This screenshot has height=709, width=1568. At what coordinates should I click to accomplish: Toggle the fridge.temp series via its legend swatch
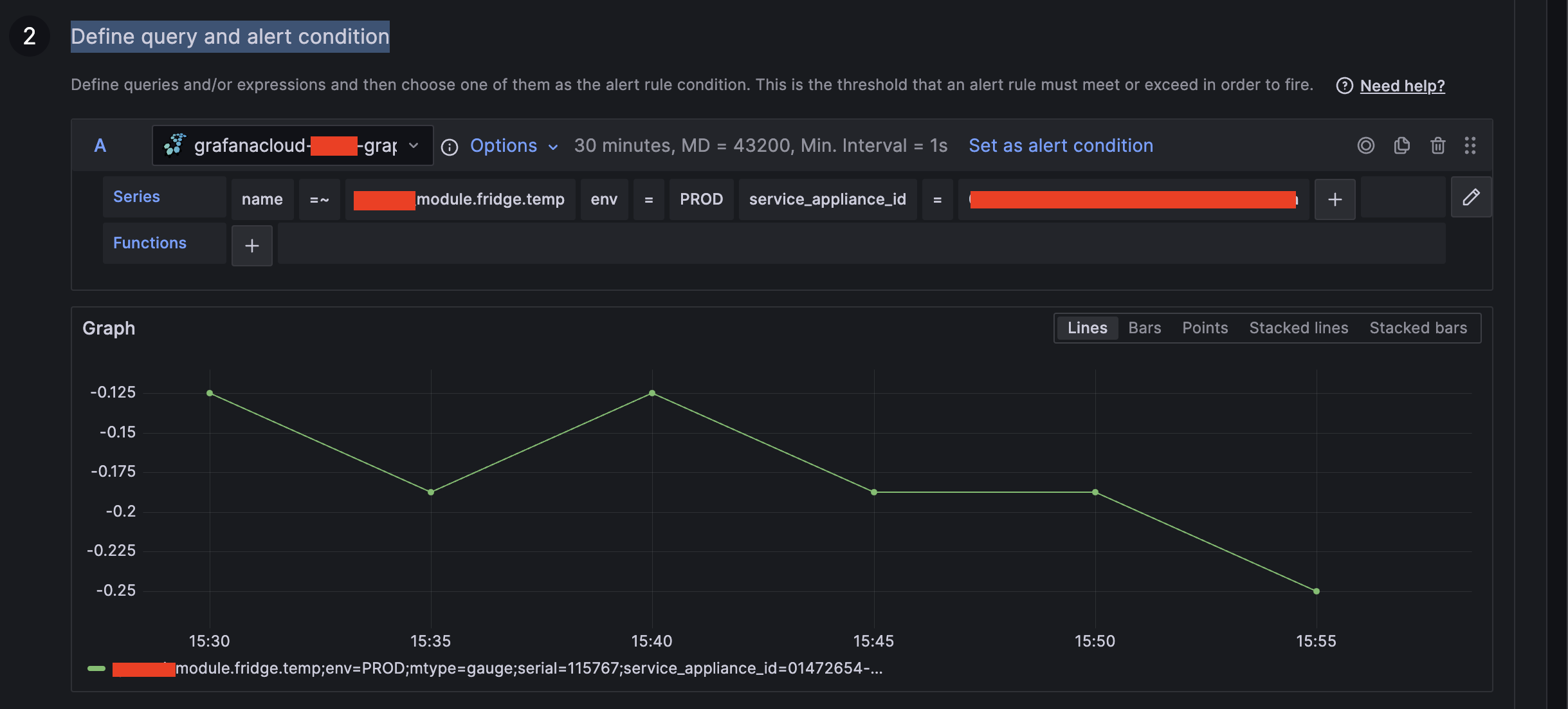tap(96, 668)
